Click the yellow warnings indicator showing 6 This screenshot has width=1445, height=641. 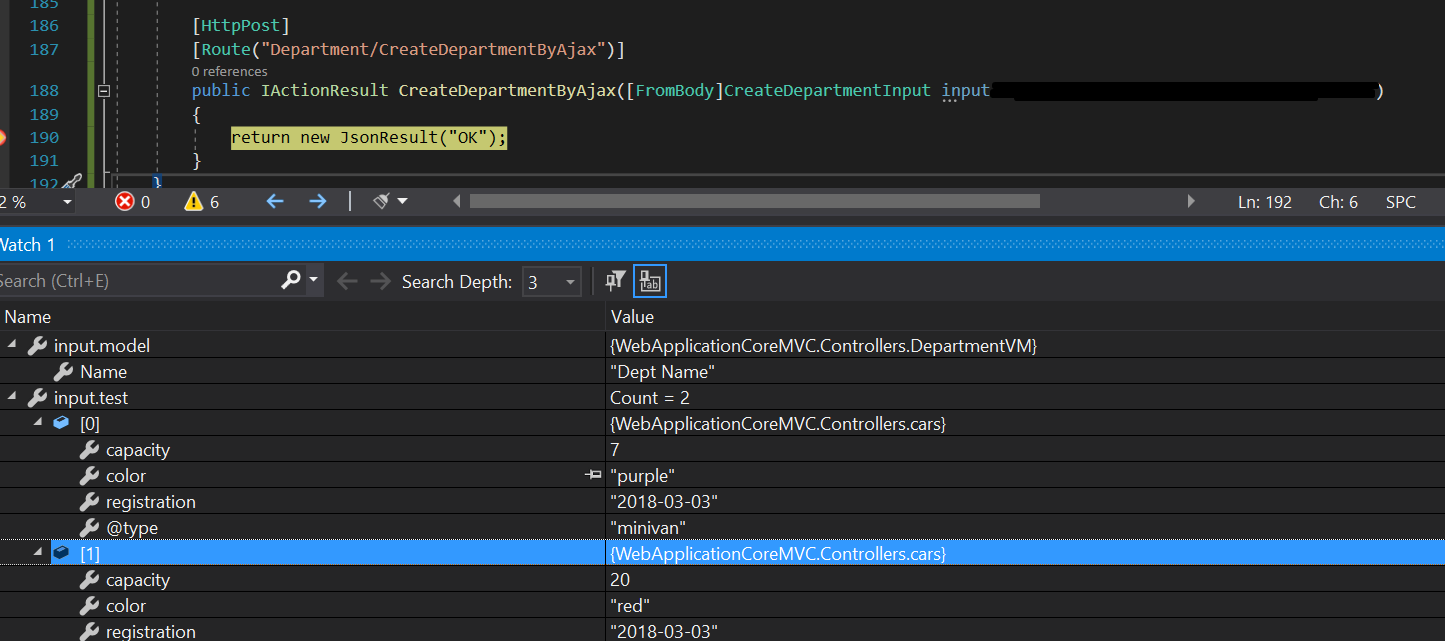tap(201, 202)
